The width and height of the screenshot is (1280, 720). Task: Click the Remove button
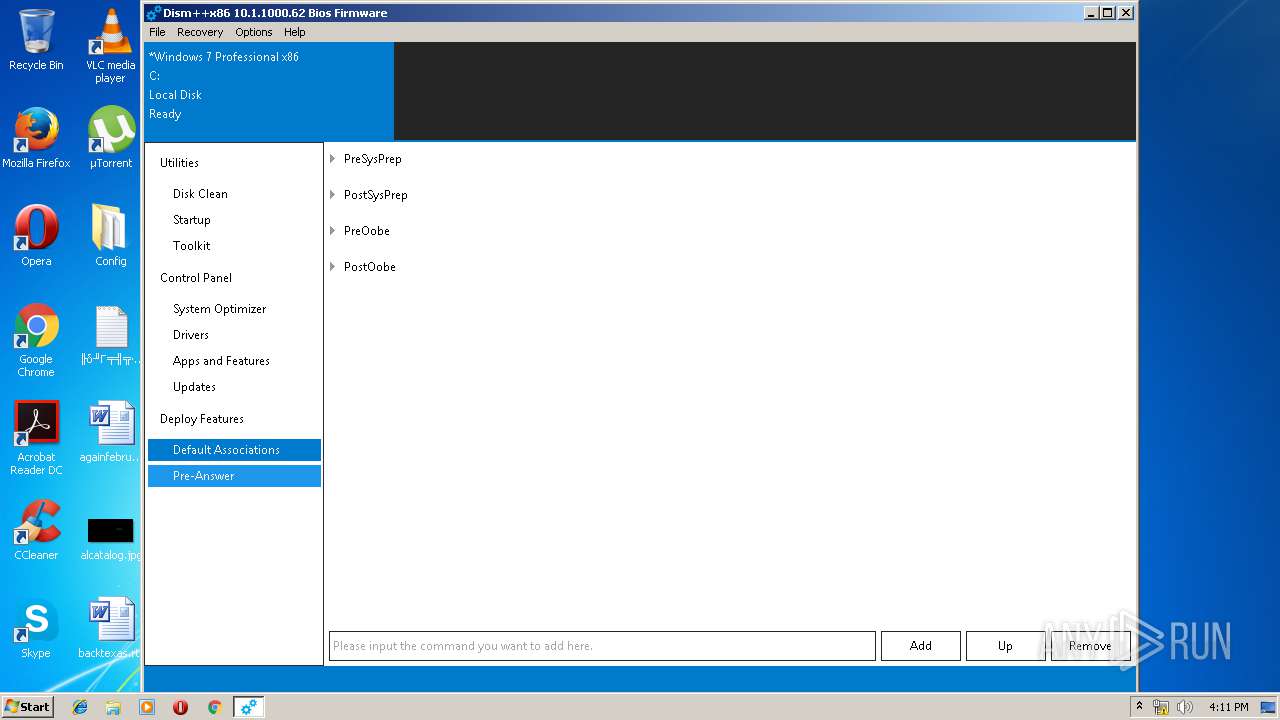1090,646
